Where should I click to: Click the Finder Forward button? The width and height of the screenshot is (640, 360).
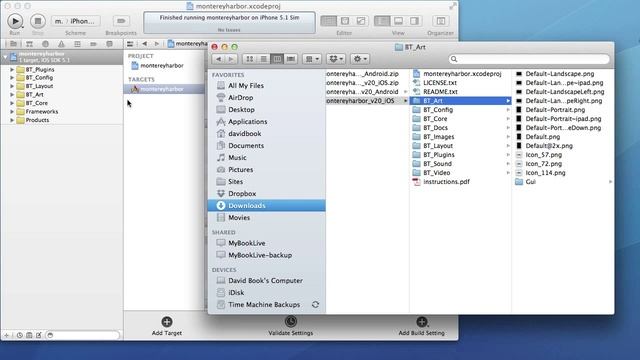pyautogui.click(x=231, y=59)
